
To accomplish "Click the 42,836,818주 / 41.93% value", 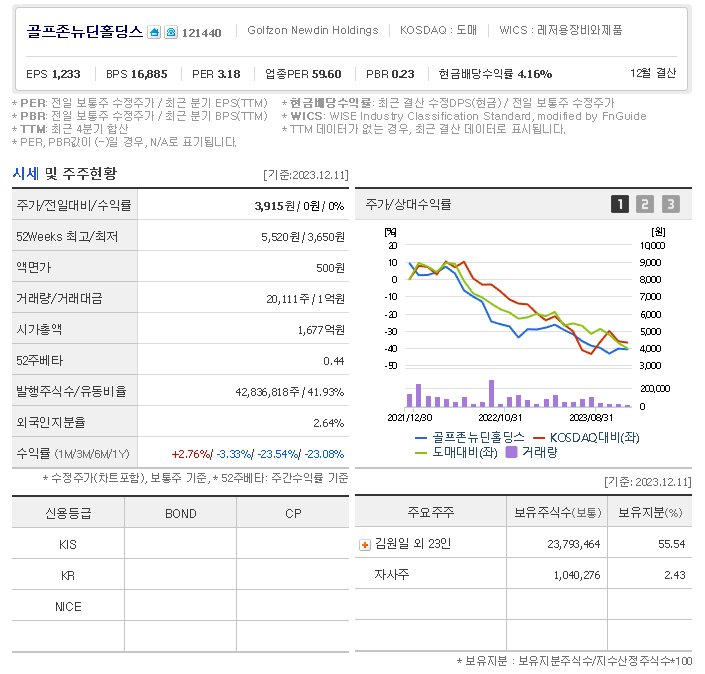I will coord(290,392).
